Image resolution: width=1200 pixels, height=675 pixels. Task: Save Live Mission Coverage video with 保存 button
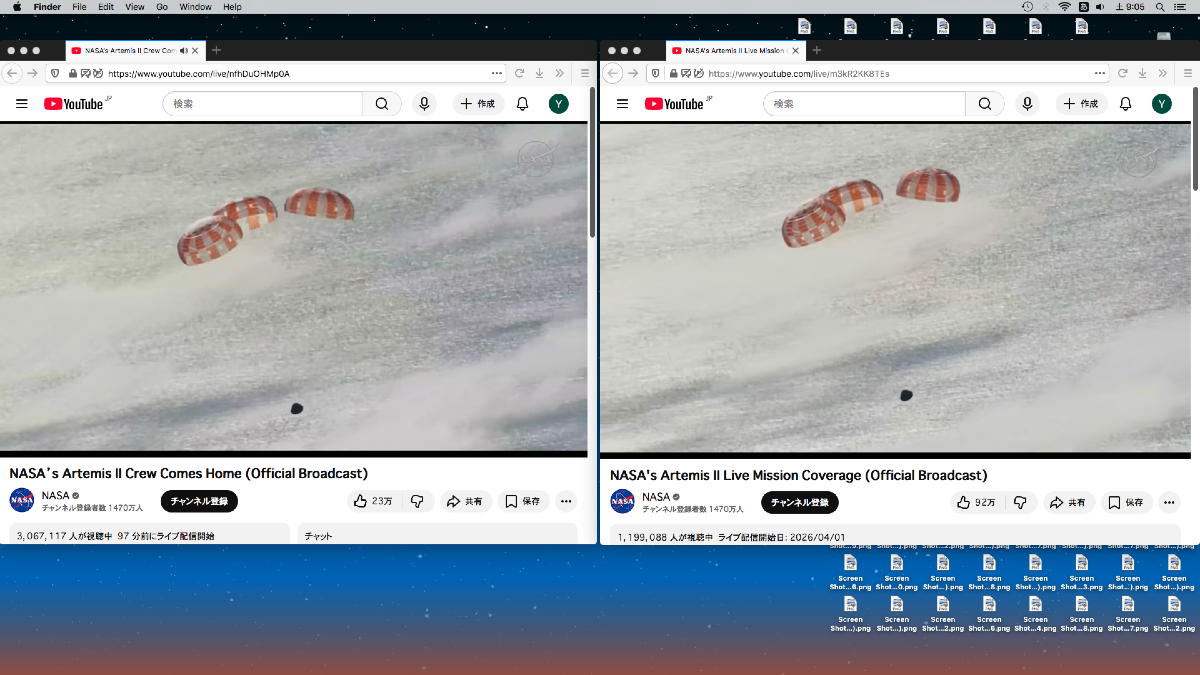click(x=1126, y=502)
